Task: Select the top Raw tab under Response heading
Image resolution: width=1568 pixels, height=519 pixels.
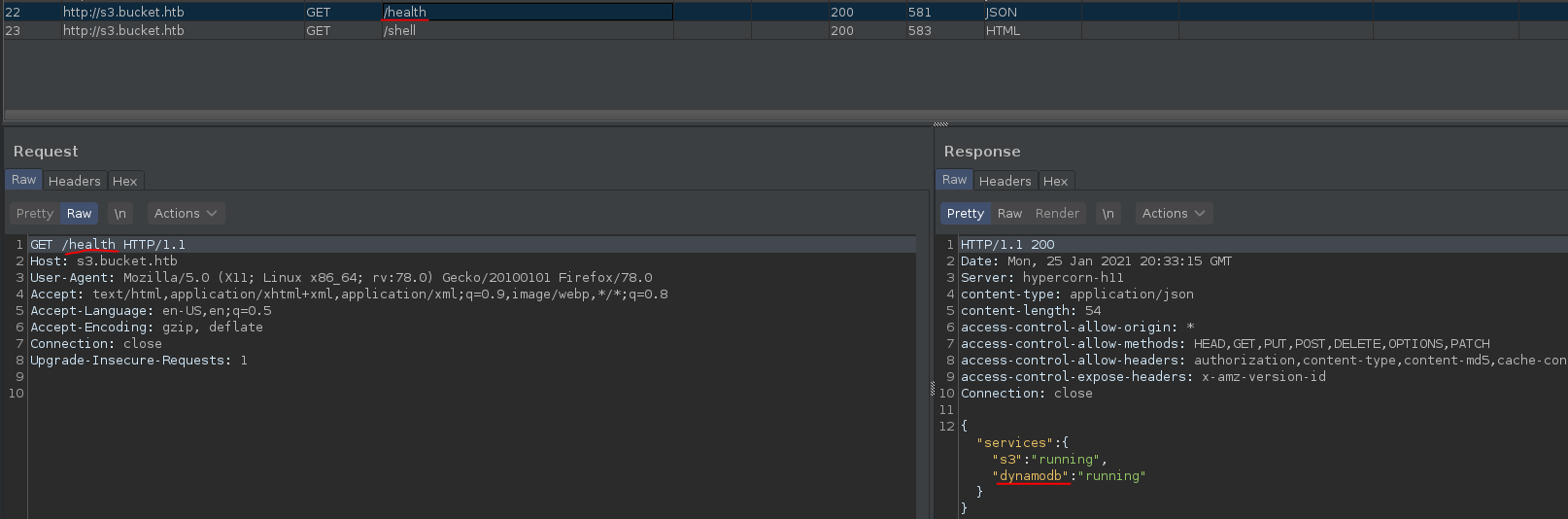Action: tap(954, 180)
